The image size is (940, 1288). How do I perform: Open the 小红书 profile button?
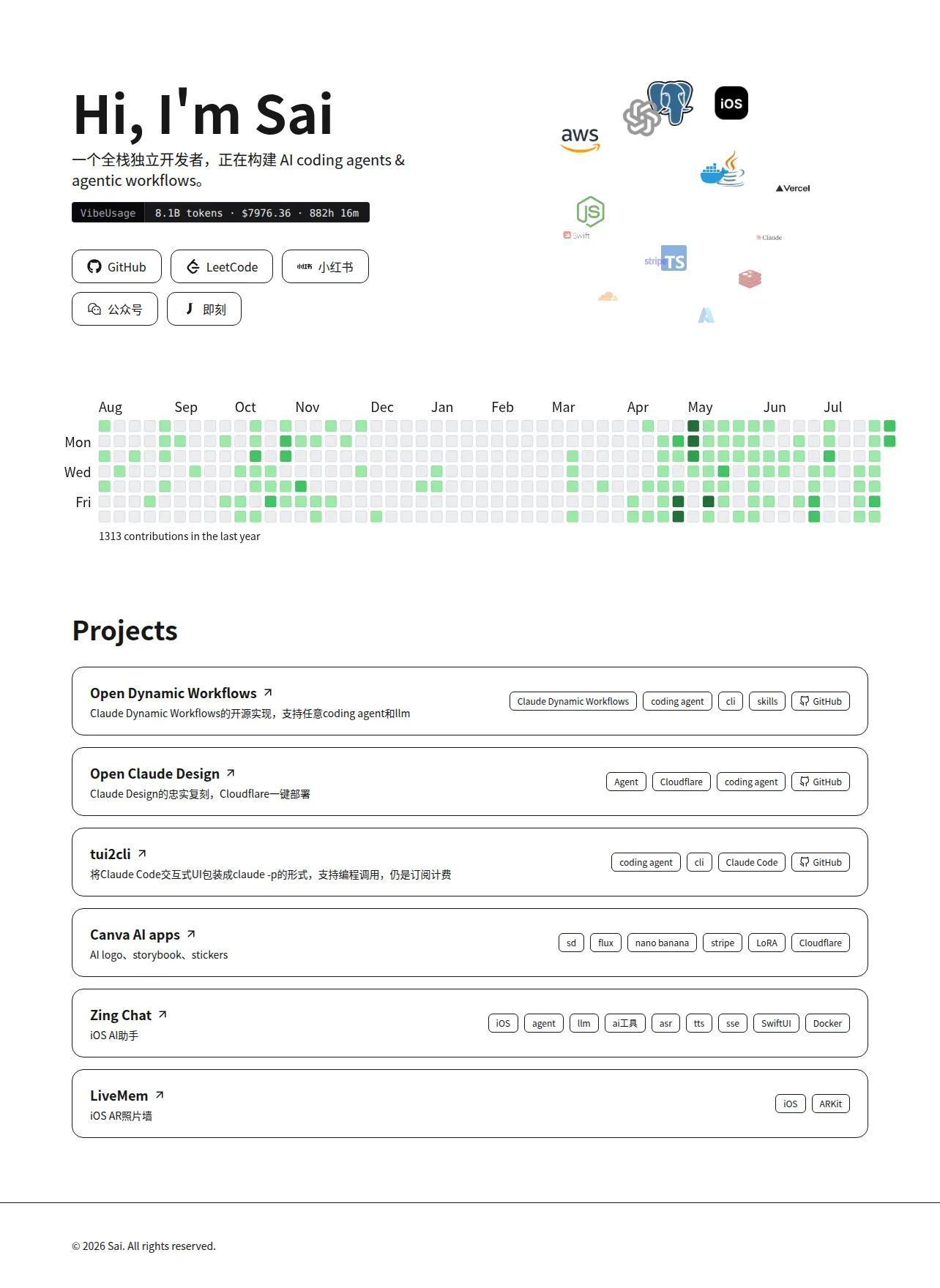click(x=325, y=266)
